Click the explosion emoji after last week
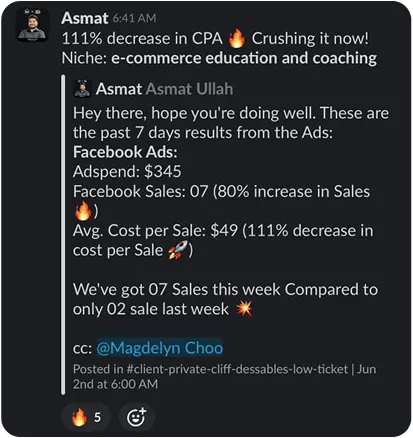Screen dimensions: 413x438 (244, 309)
